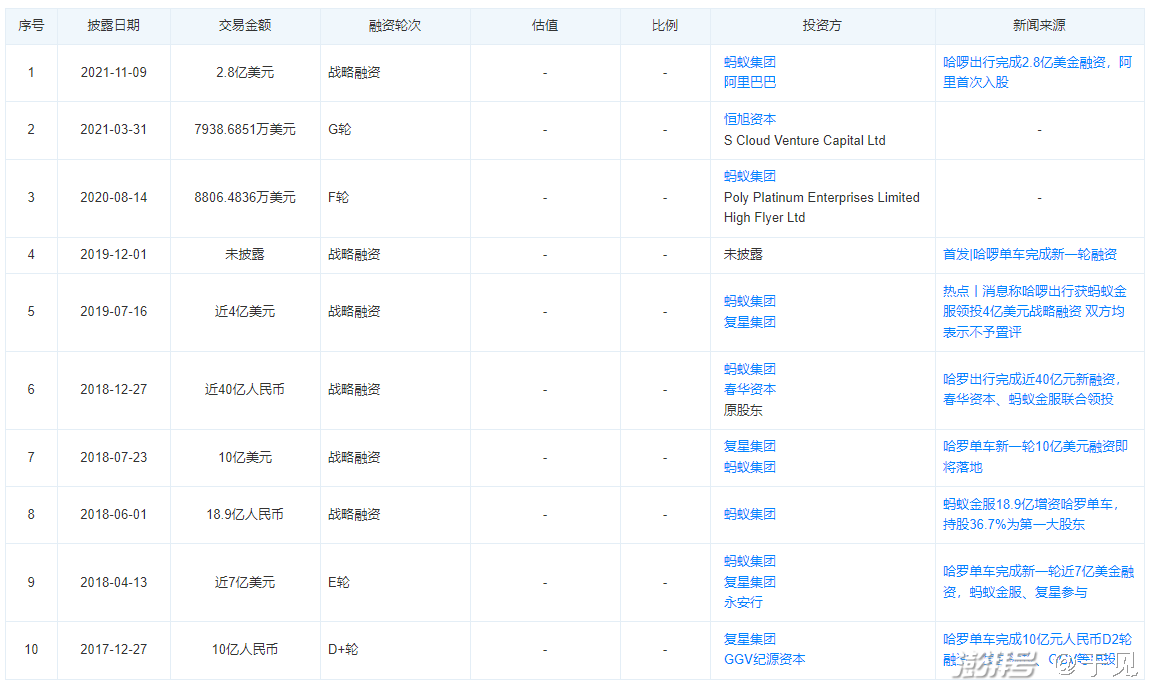Select the Poly Platinum Enterprises Limited investor text
This screenshot has height=686, width=1155.
click(x=821, y=197)
